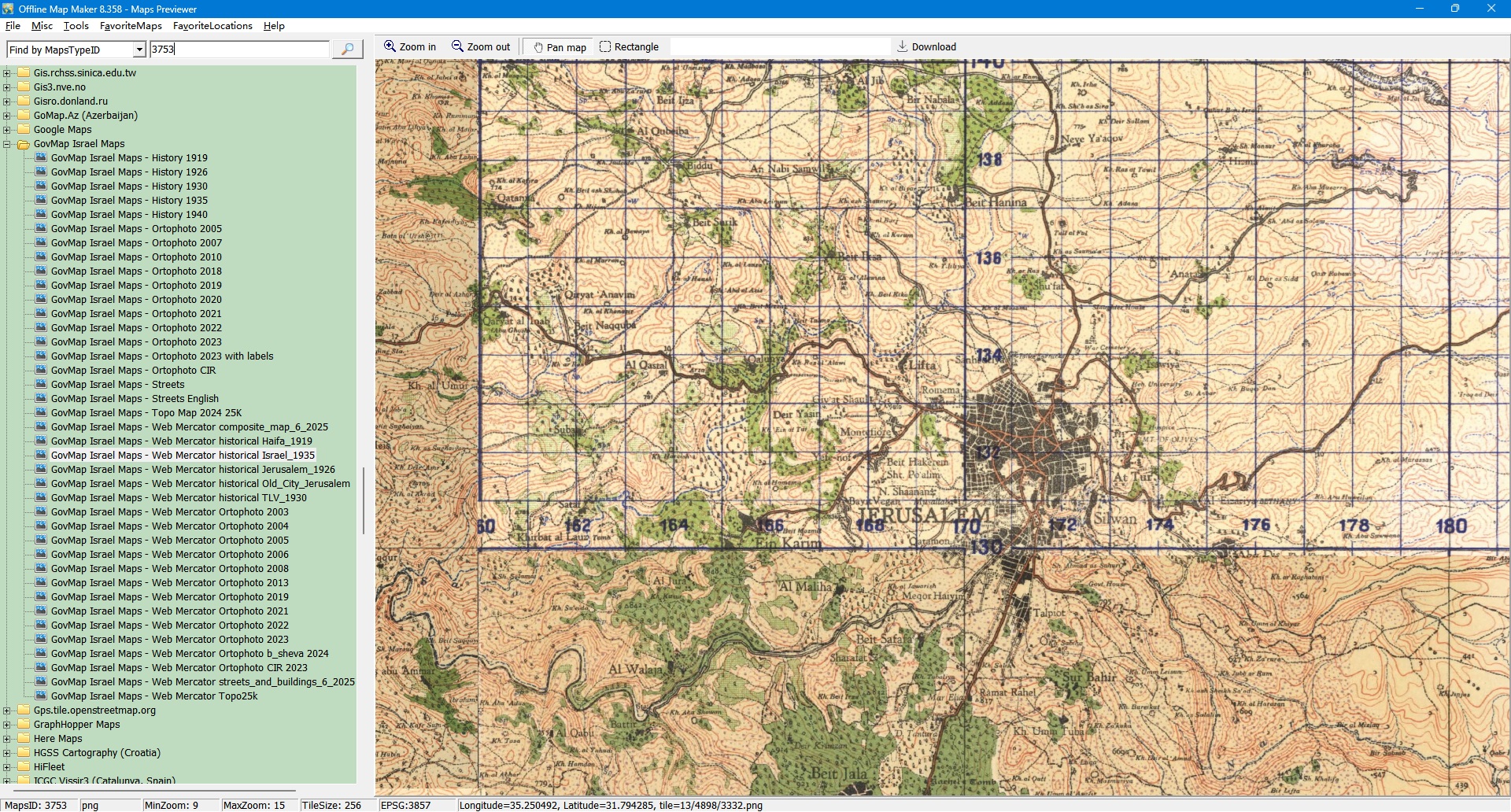Open the Help menu
The height and width of the screenshot is (812, 1511).
pos(274,26)
